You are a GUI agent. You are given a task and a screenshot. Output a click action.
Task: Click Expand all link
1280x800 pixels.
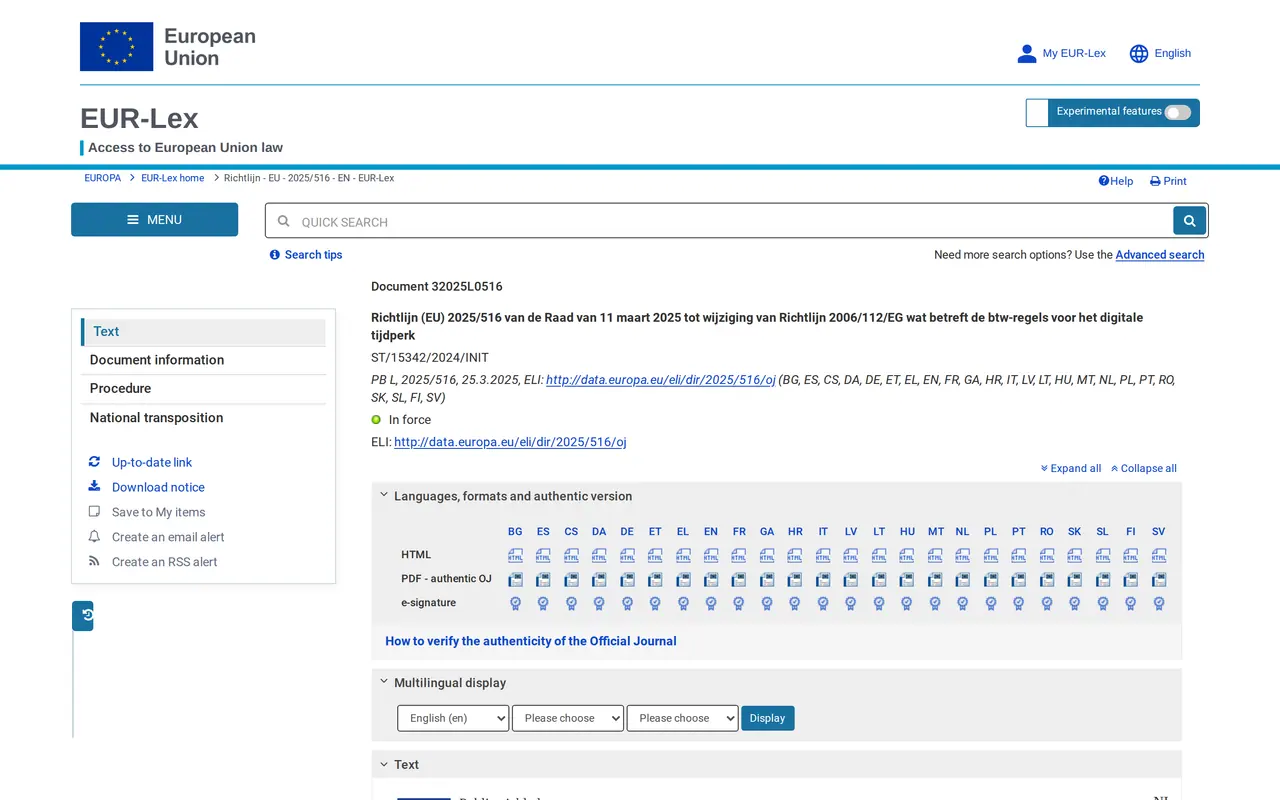tap(1070, 468)
